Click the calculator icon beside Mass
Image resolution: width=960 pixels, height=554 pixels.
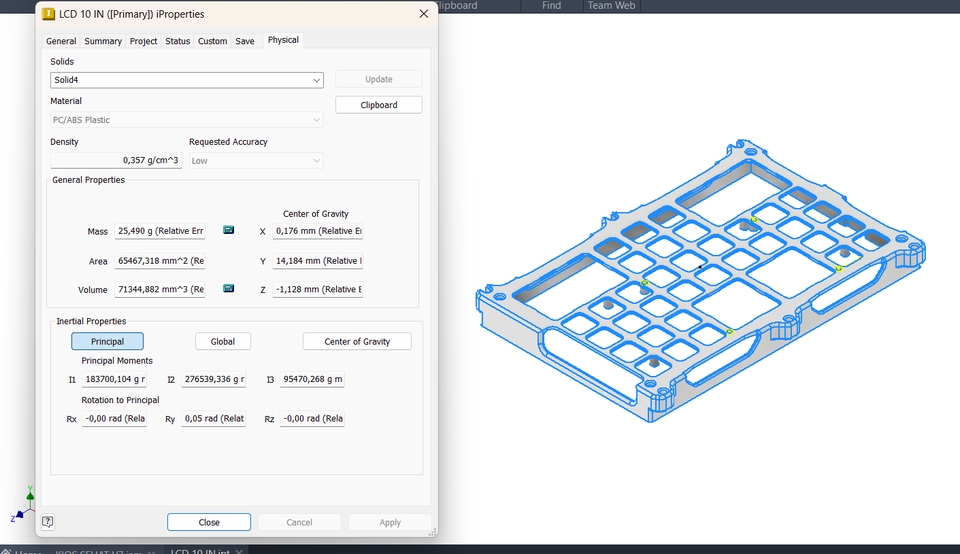tap(228, 230)
